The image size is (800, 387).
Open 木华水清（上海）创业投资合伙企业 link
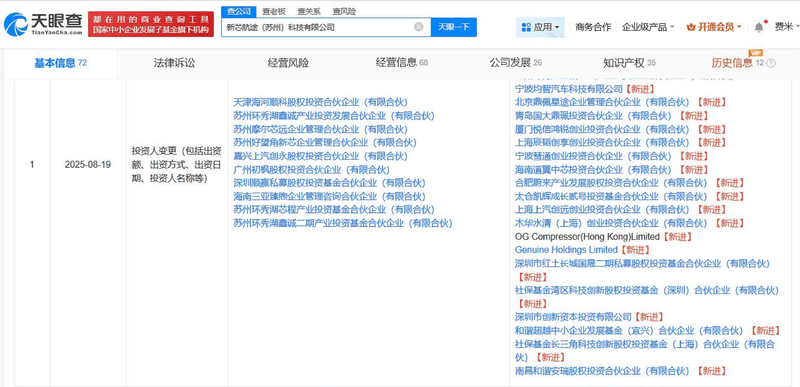click(x=611, y=223)
